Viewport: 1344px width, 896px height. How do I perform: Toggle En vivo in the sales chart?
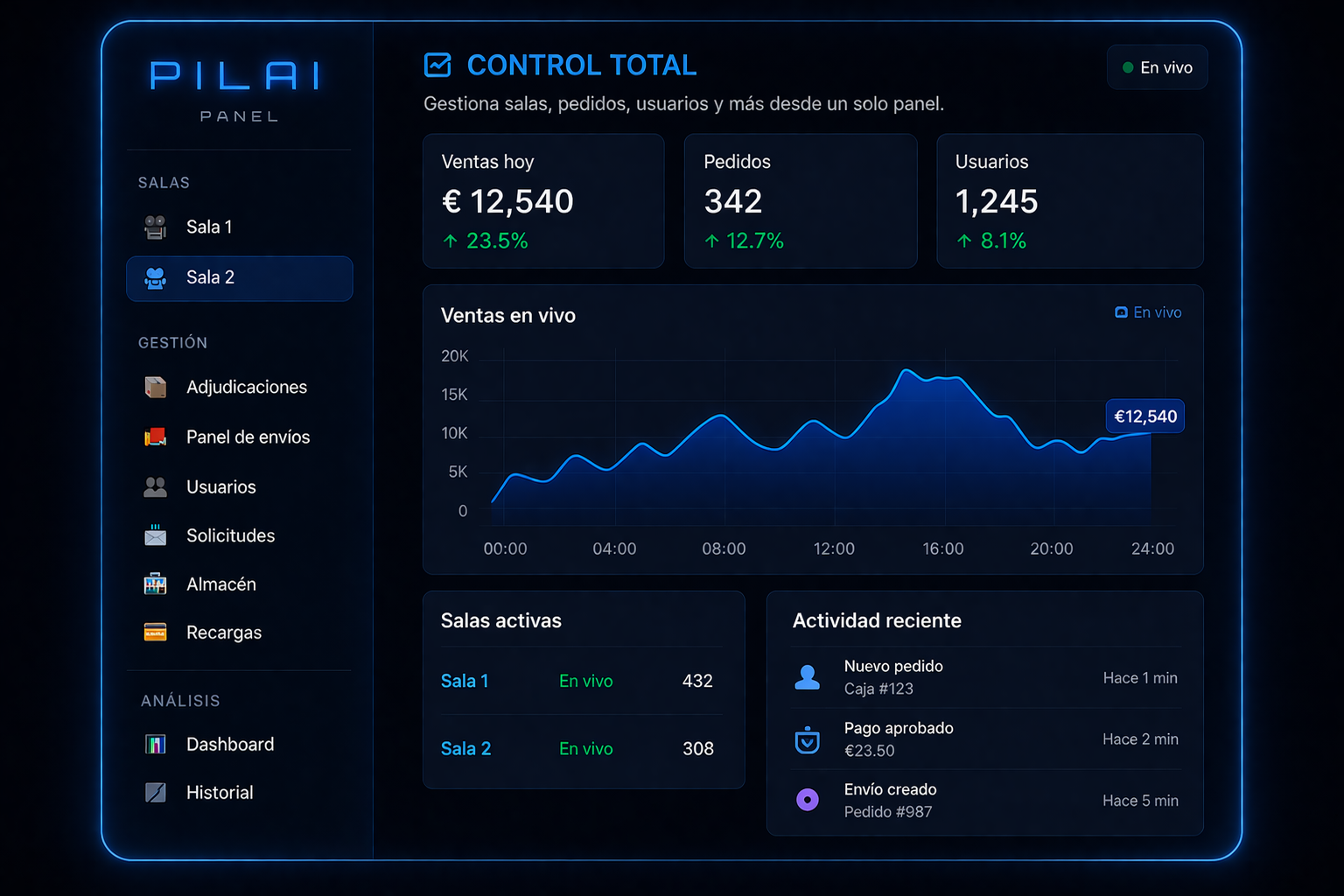(1148, 312)
